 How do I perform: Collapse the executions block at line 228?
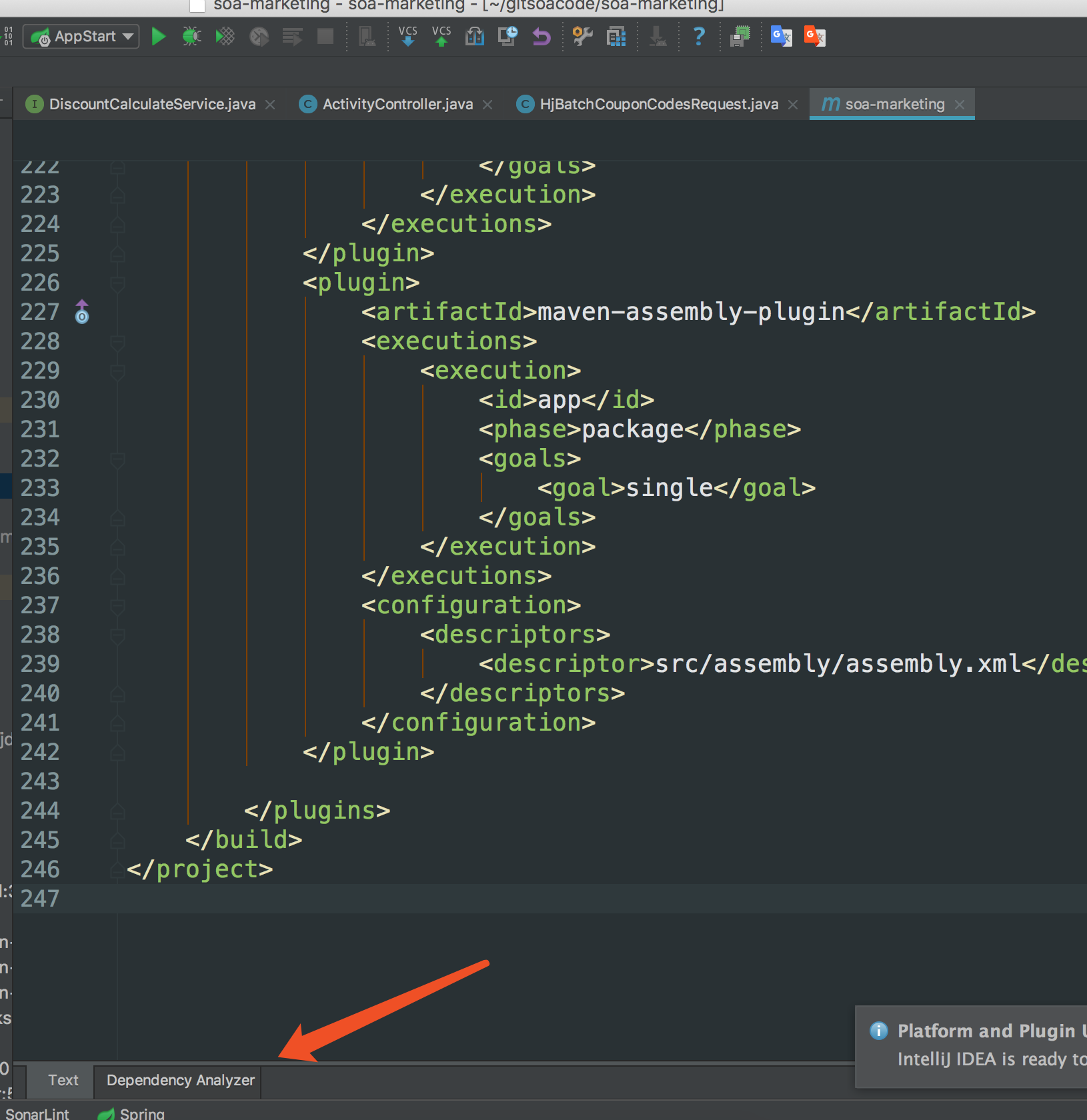coord(117,342)
